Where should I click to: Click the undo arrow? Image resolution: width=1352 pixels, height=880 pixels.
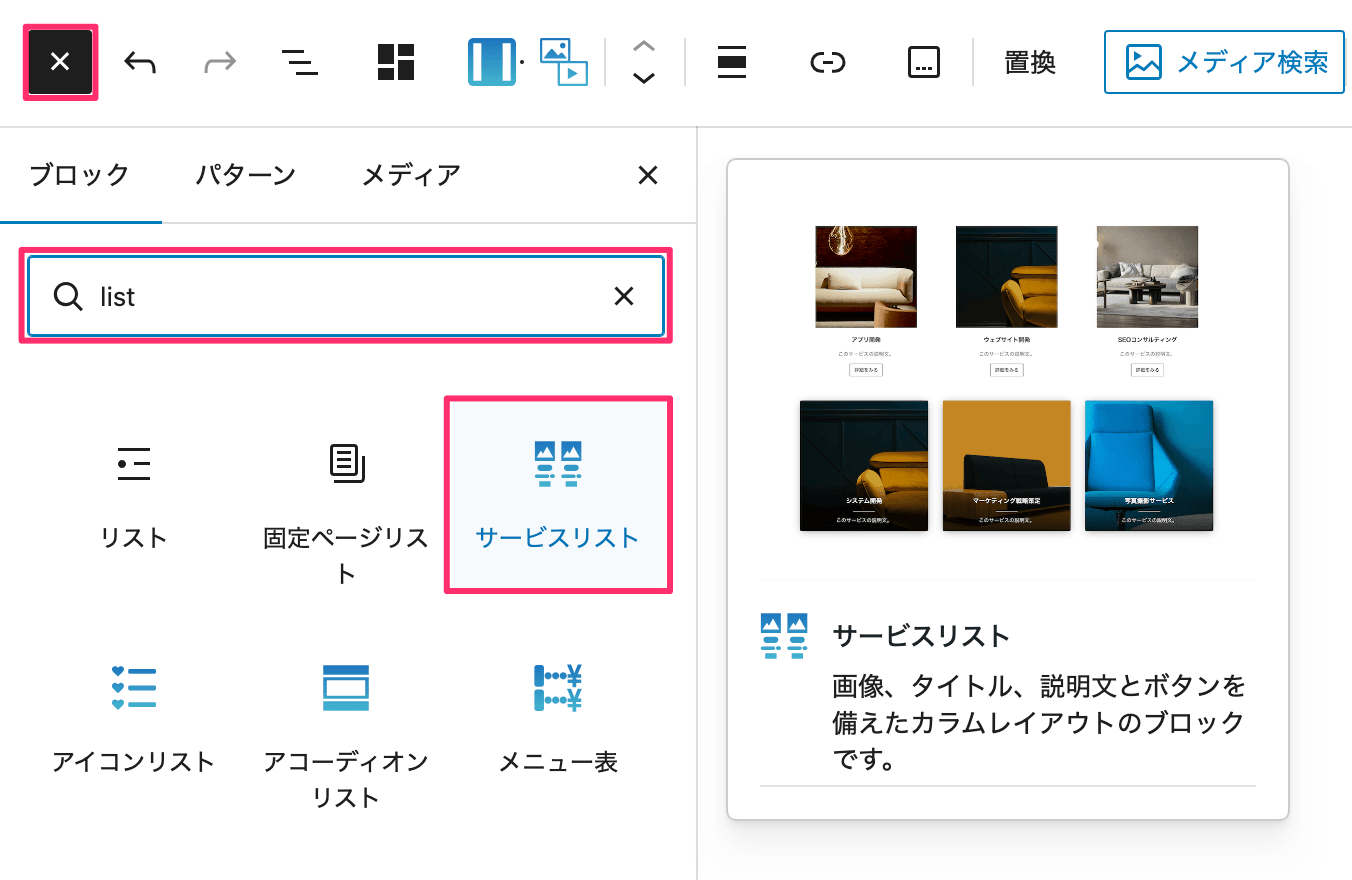(x=140, y=62)
